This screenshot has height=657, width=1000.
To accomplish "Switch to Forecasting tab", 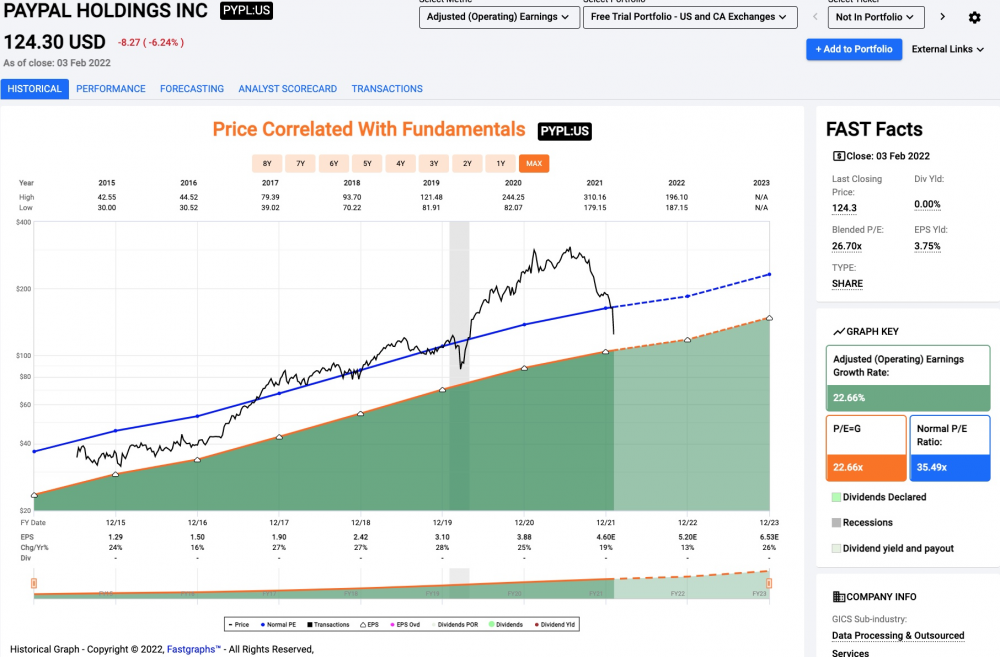I will tap(192, 89).
